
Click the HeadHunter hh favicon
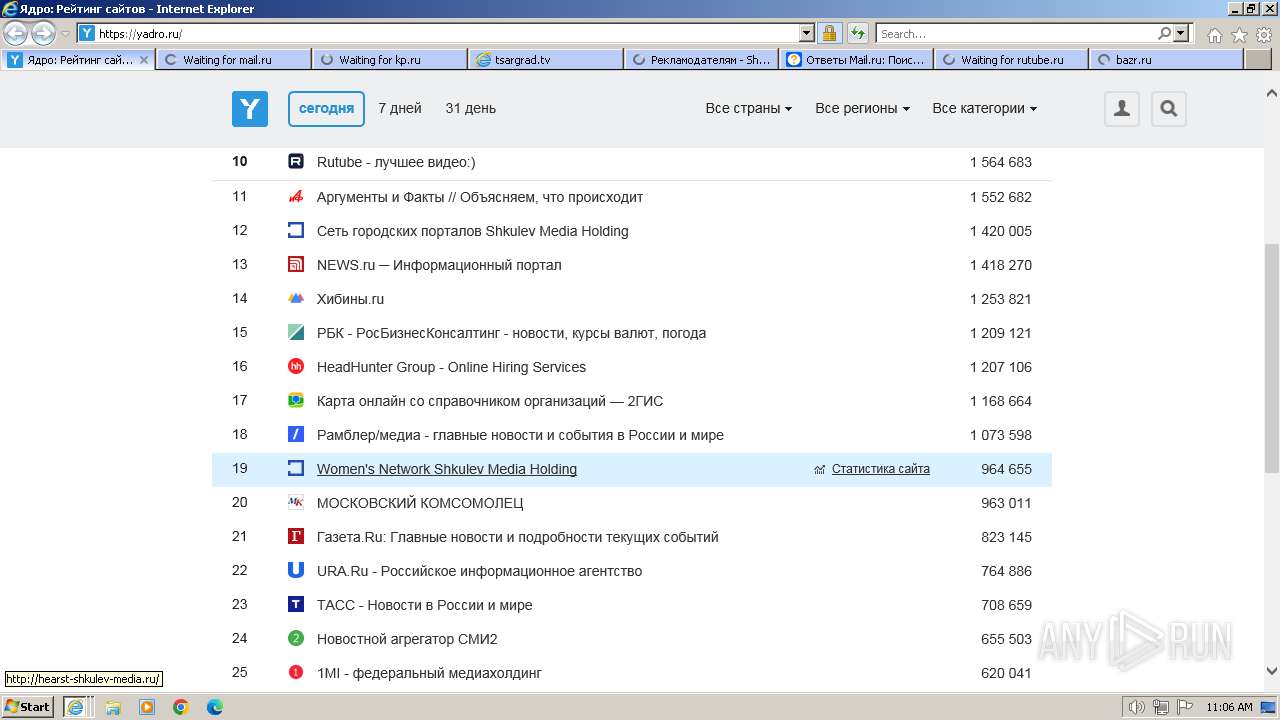click(x=295, y=367)
